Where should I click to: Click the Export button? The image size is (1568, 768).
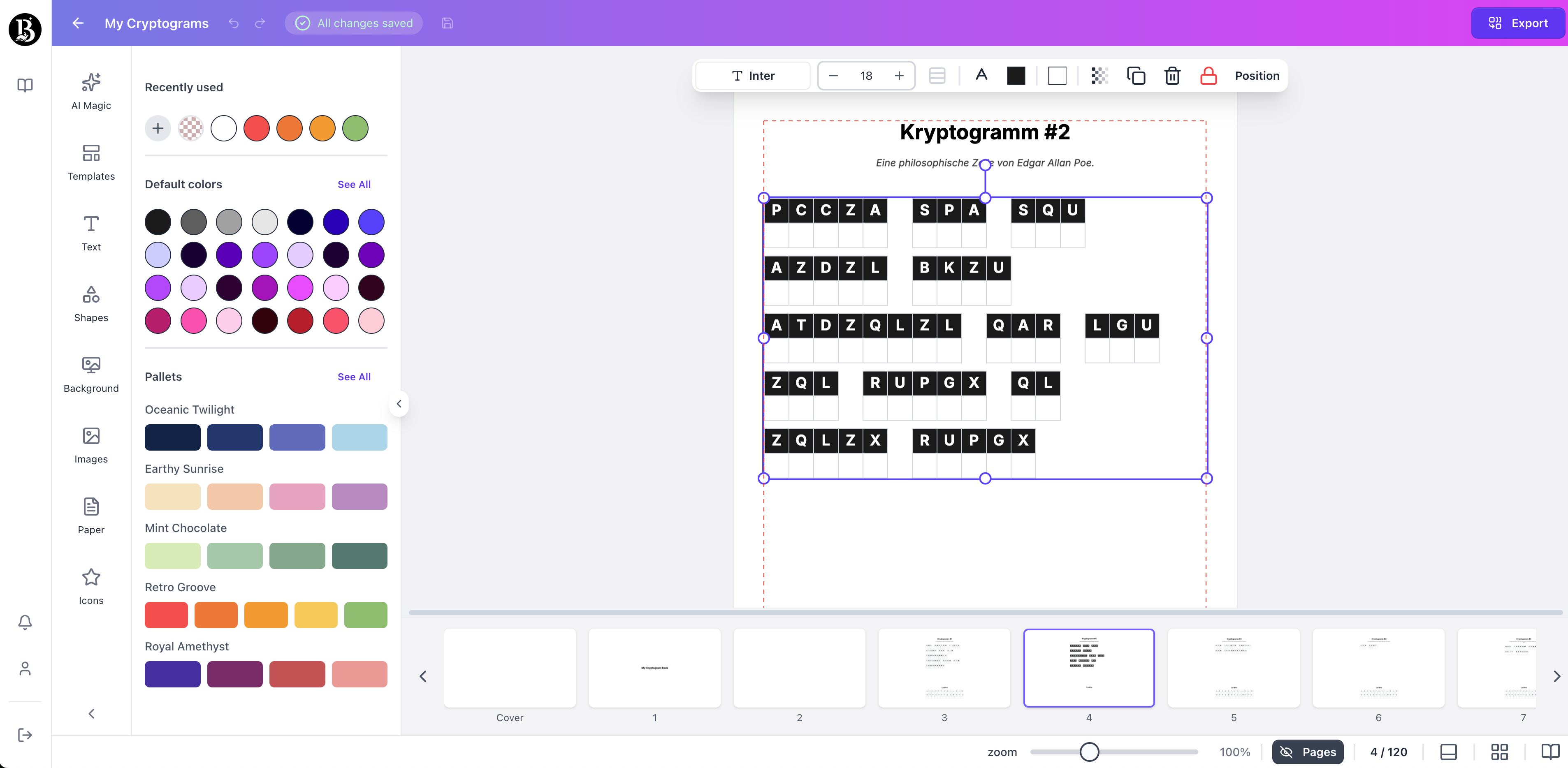(x=1517, y=23)
